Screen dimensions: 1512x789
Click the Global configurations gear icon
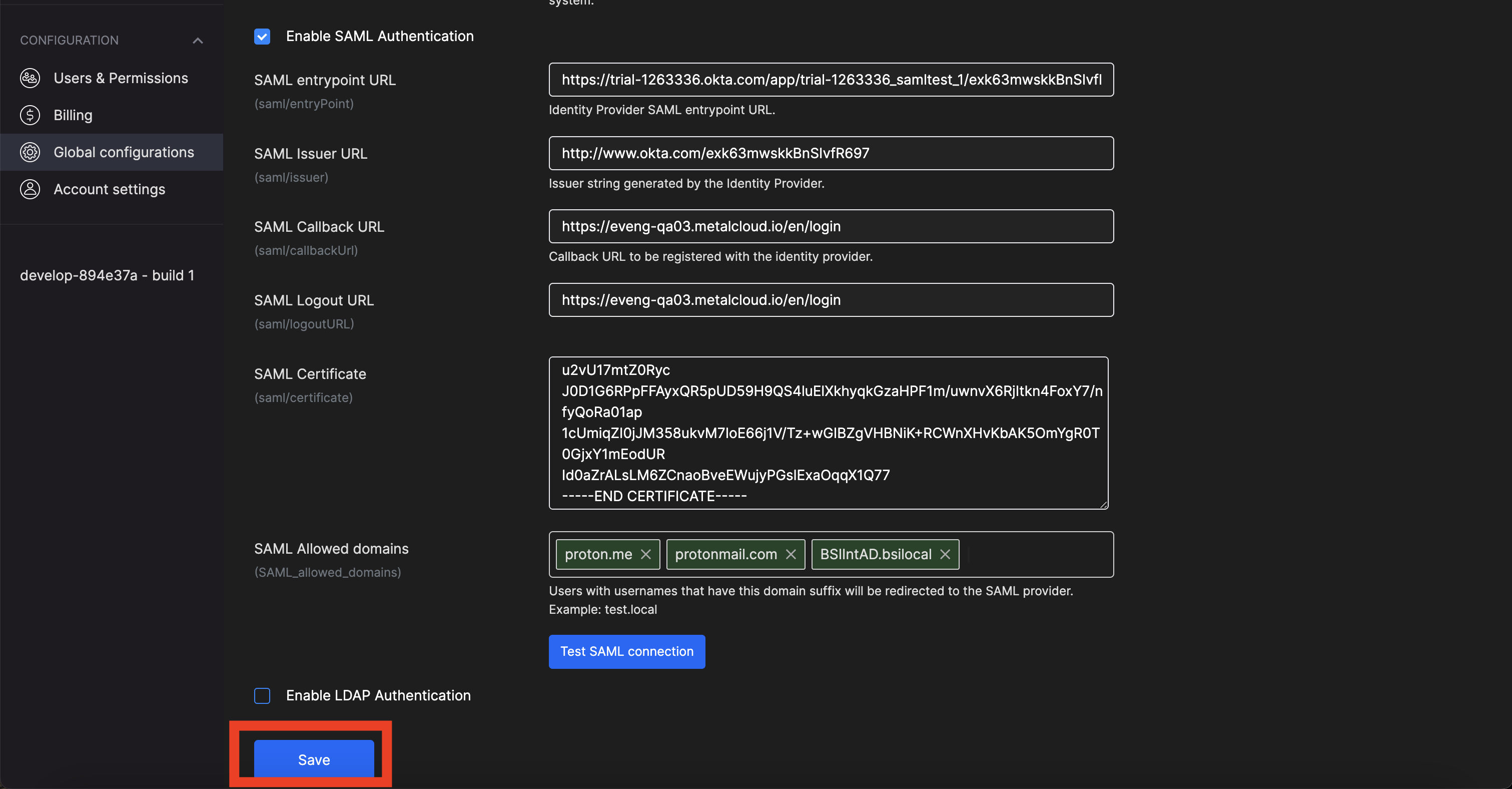pyautogui.click(x=30, y=152)
